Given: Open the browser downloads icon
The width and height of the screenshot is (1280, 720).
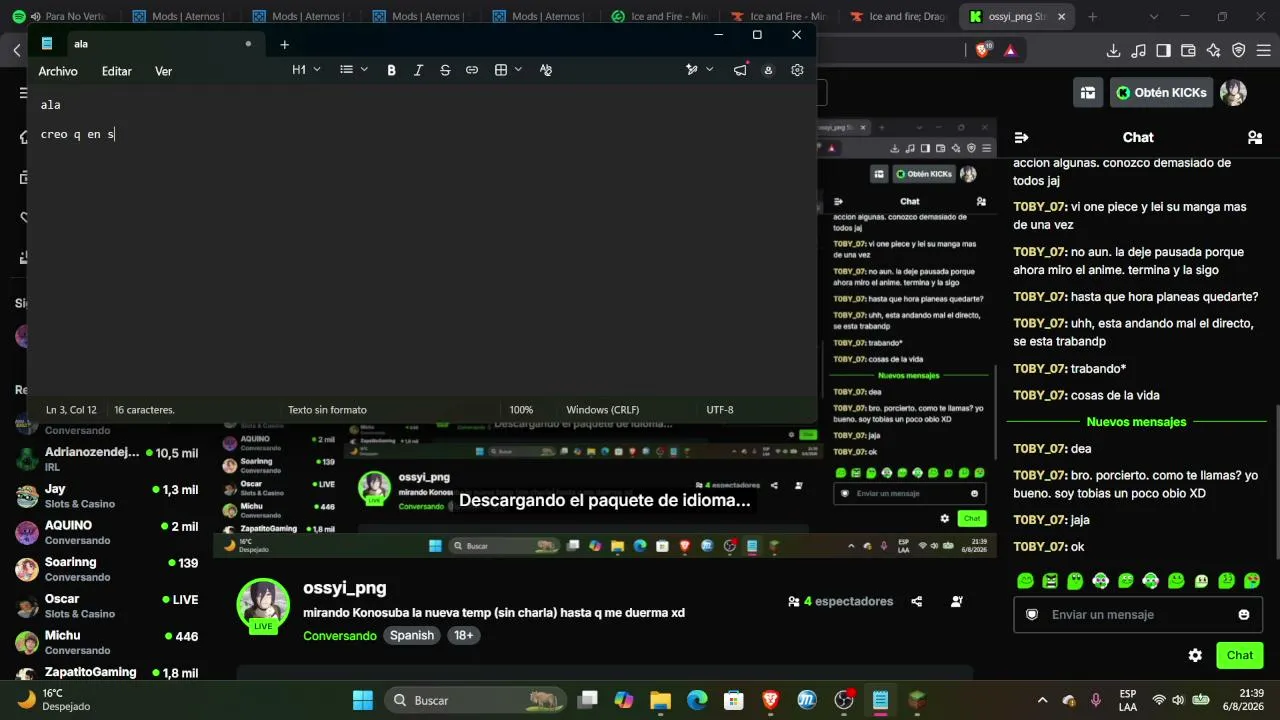Looking at the screenshot, I should pyautogui.click(x=1113, y=50).
